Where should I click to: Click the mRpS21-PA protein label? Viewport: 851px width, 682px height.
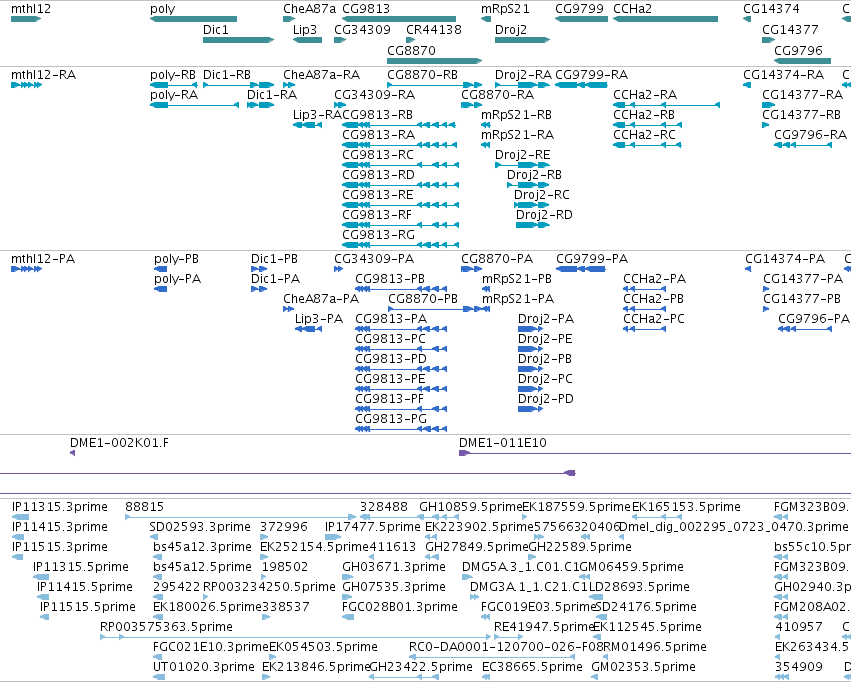(x=518, y=299)
